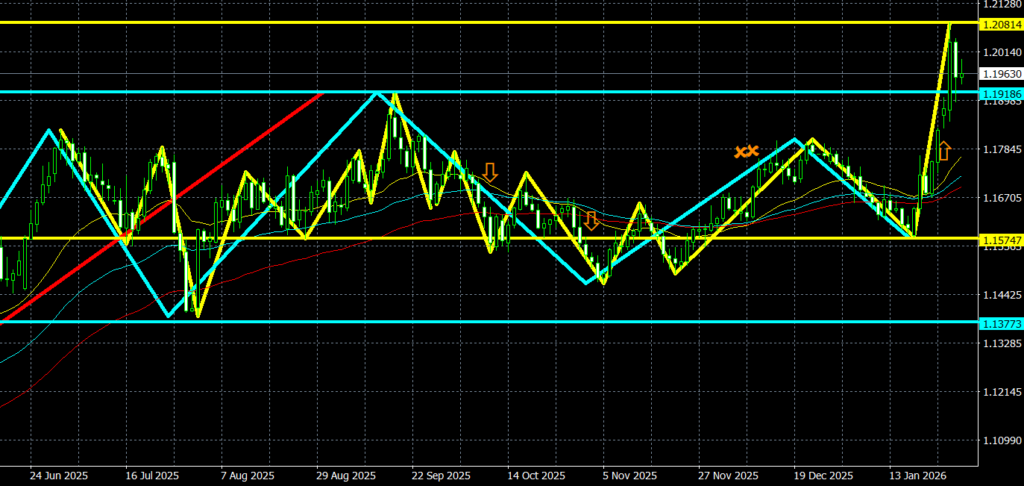This screenshot has width=1024, height=486.
Task: Click the 1.12145 price axis value
Action: point(1000,392)
